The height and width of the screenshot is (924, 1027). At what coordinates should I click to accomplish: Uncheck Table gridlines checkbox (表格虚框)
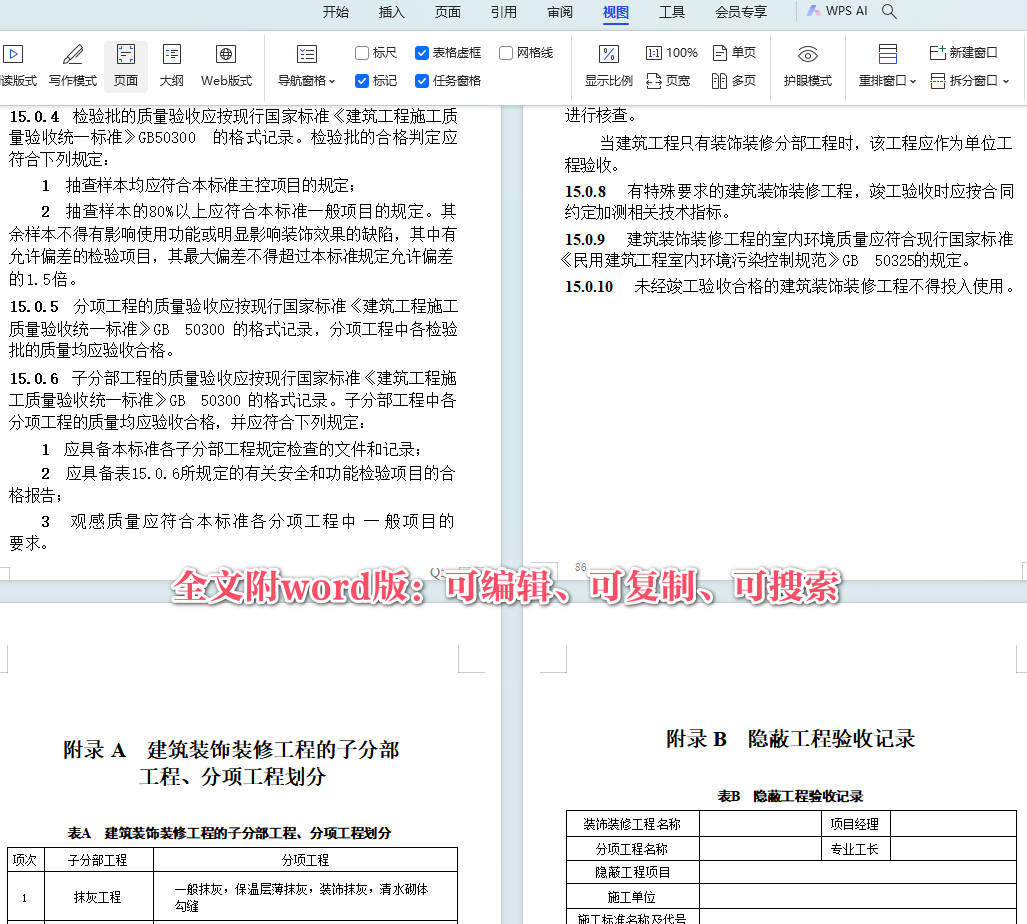(x=422, y=53)
